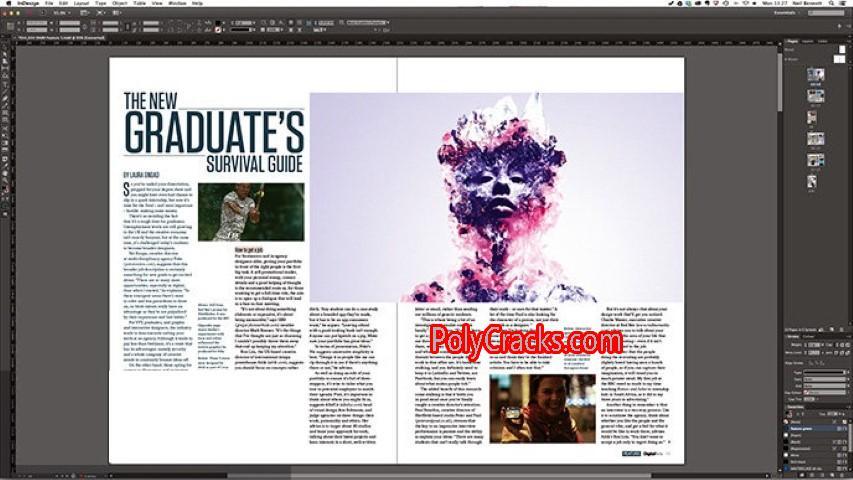Screen dimensions: 853x480
Task: Open the Type menu
Action: (x=101, y=3)
